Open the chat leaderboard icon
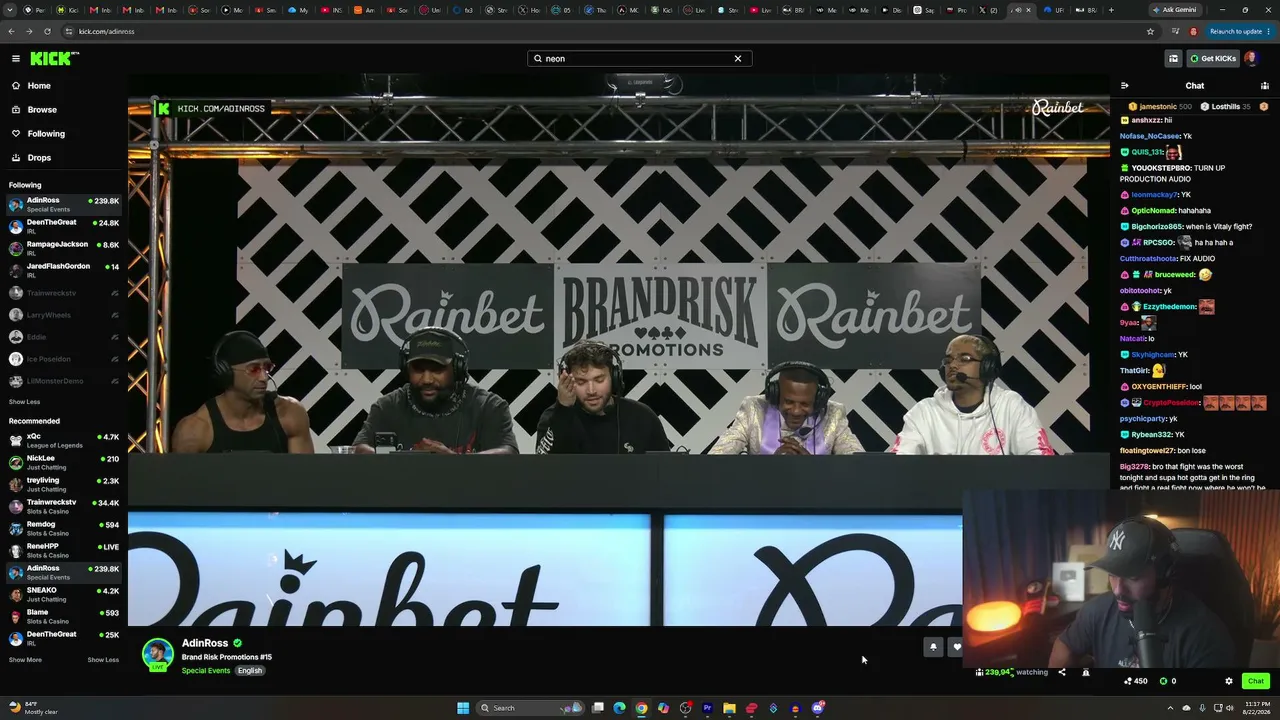This screenshot has width=1280, height=720. click(1265, 86)
